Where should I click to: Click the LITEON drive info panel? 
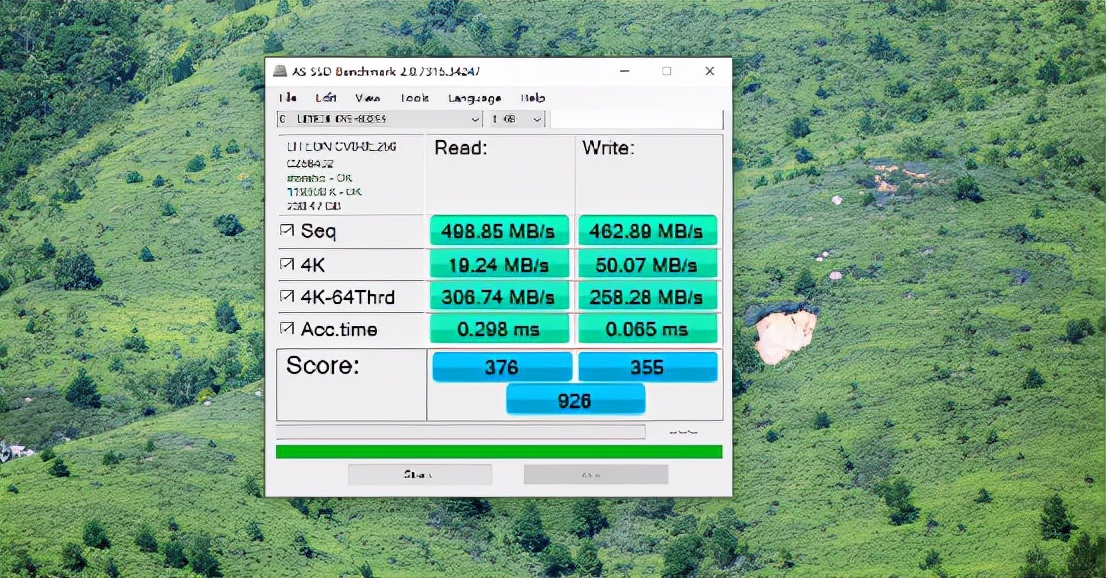click(350, 175)
